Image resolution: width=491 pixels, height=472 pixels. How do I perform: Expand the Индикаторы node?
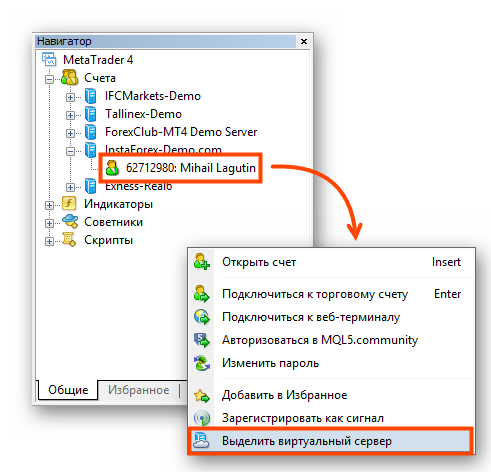coord(49,205)
